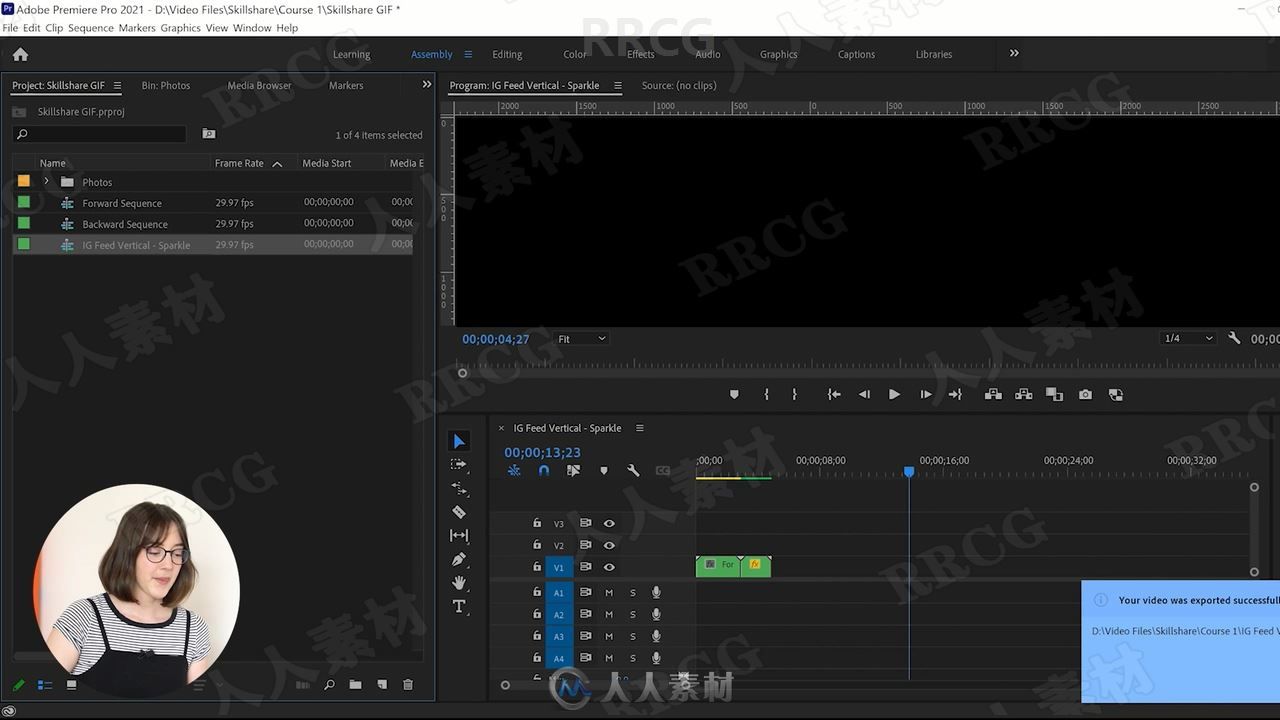This screenshot has height=720, width=1280.
Task: Open Assembly workspace menu
Action: pyautogui.click(x=468, y=54)
